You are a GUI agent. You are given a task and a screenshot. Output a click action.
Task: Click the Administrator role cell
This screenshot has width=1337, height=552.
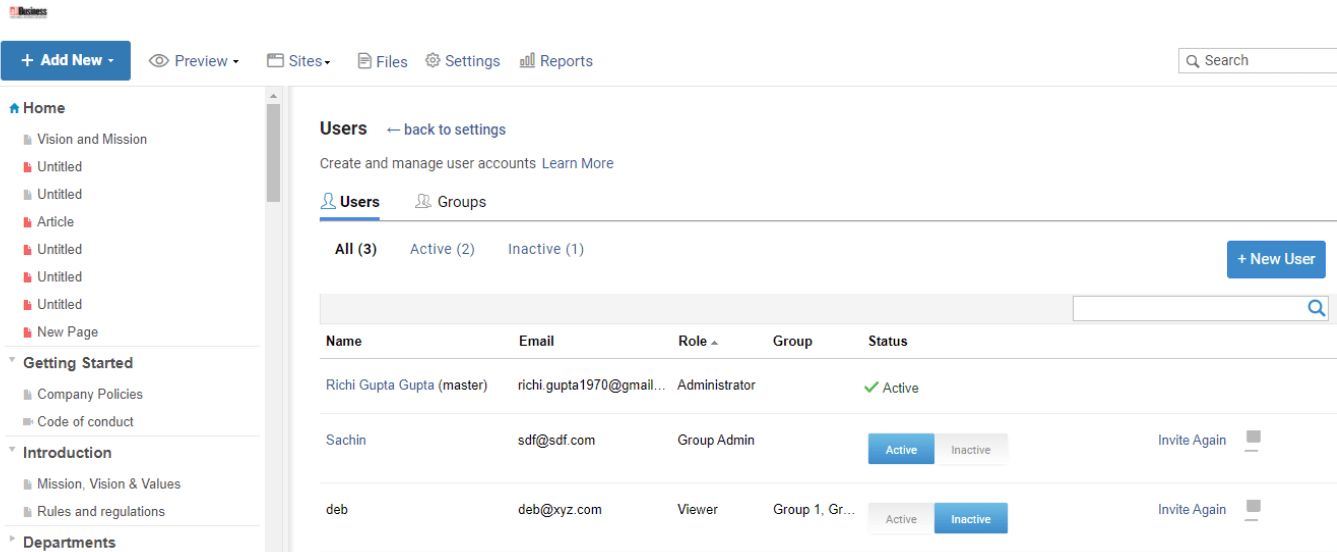click(x=716, y=385)
